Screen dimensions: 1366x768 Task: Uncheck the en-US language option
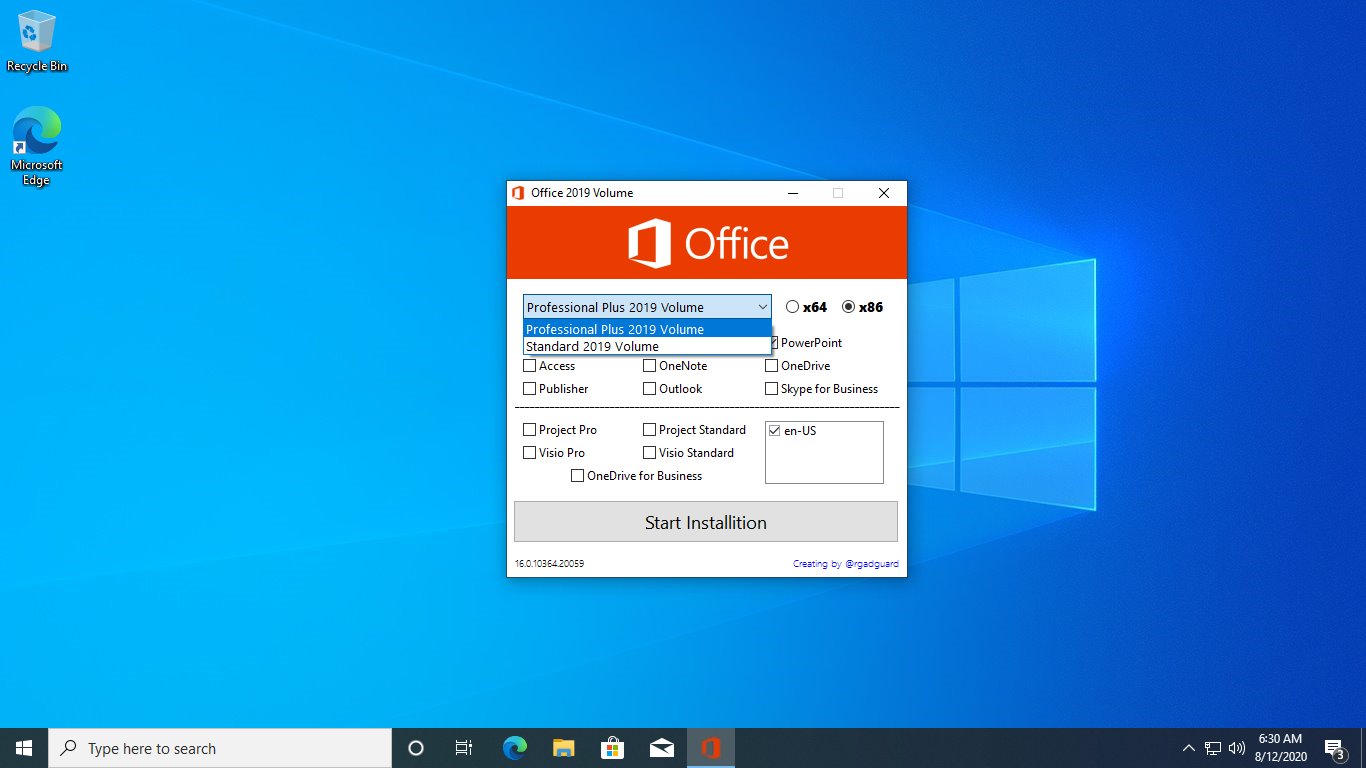click(x=774, y=429)
